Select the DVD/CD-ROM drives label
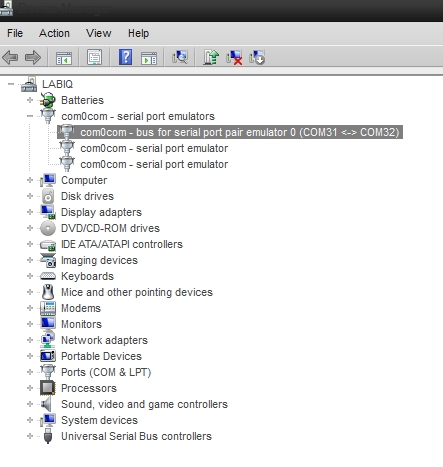This screenshot has height=467, width=443. 110,228
